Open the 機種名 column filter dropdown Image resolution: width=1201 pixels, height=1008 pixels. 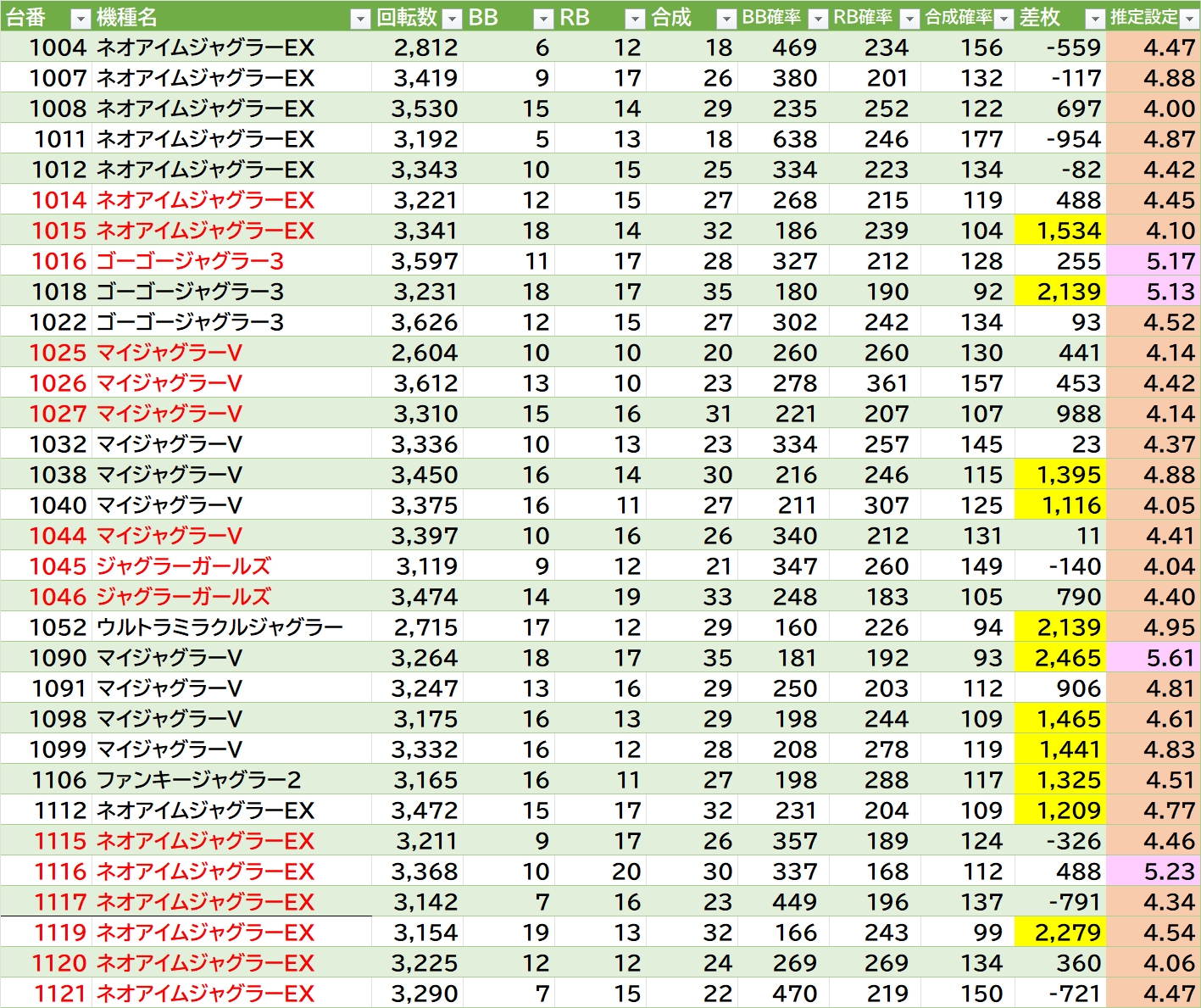pyautogui.click(x=360, y=19)
